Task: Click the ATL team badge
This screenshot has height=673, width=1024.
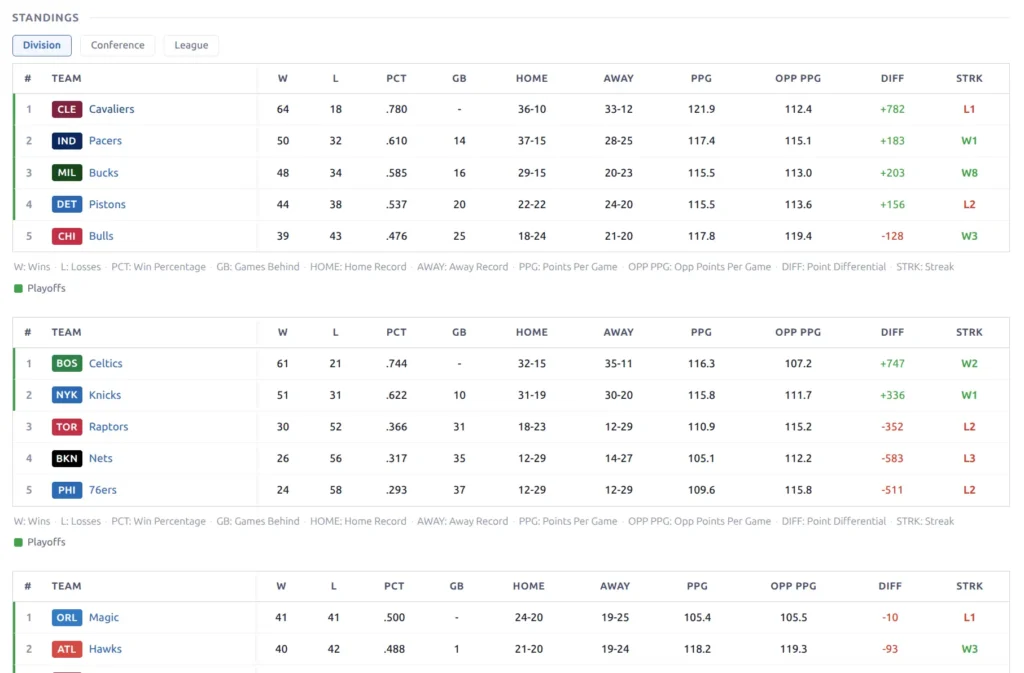Action: click(67, 649)
